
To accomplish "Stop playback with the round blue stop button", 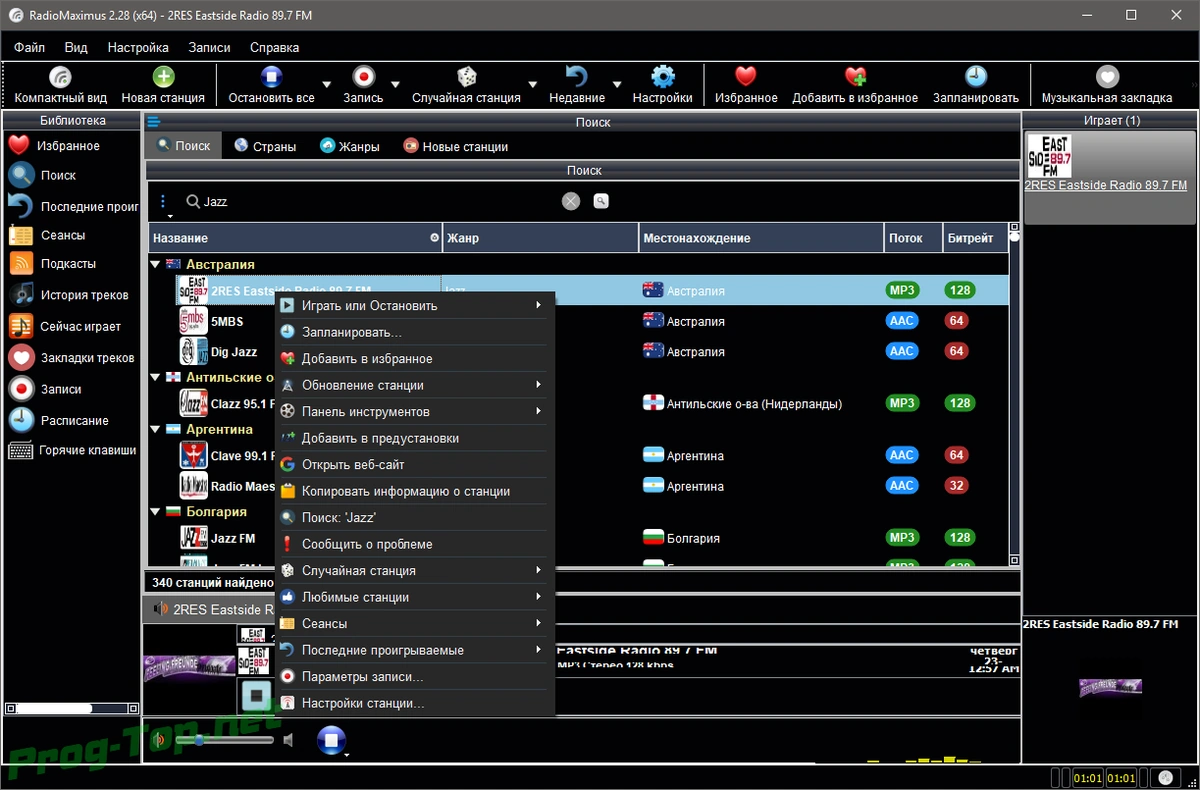I will 331,740.
